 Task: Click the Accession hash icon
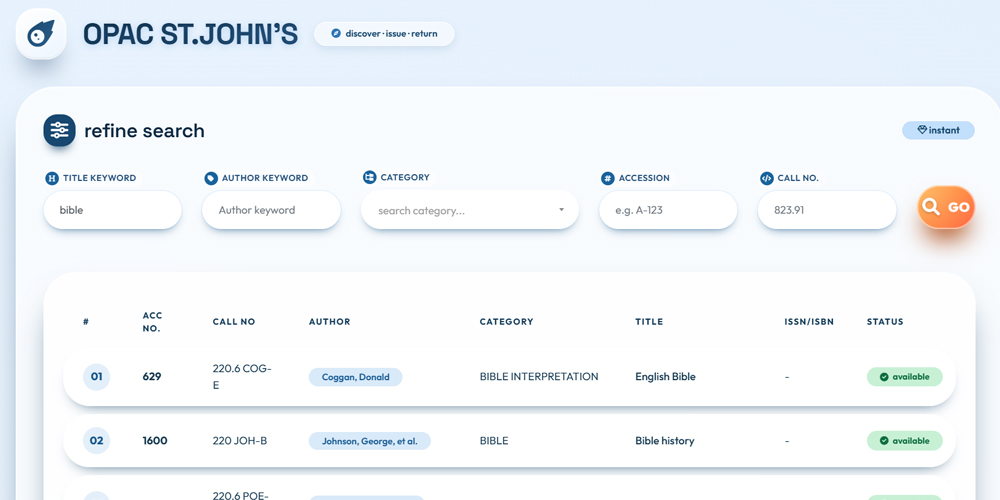(x=608, y=179)
